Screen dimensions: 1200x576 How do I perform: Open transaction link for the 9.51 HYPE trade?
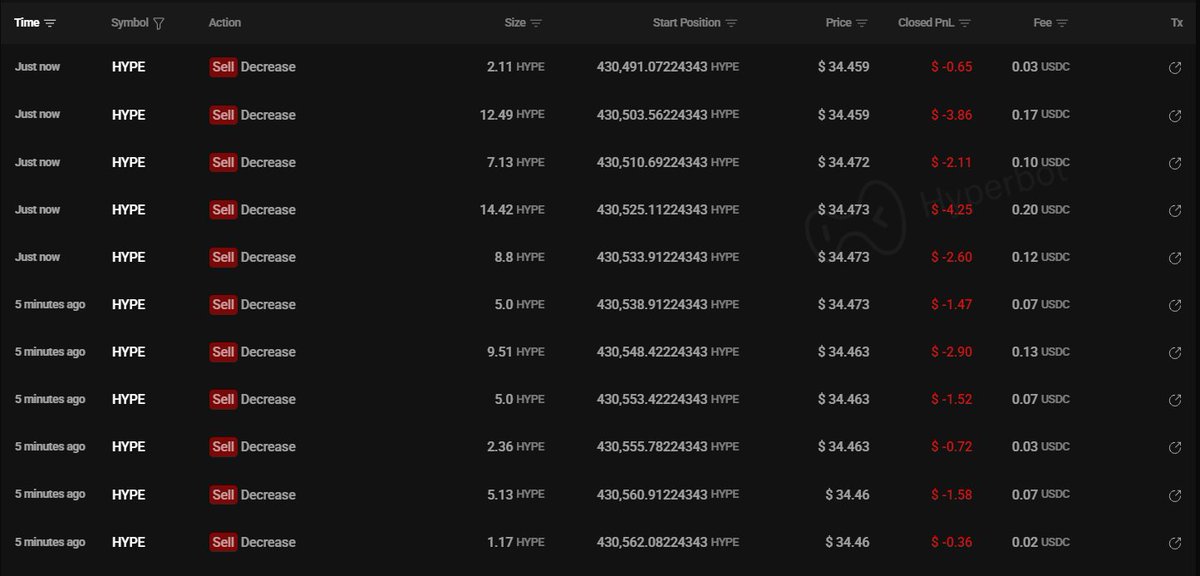click(x=1175, y=353)
